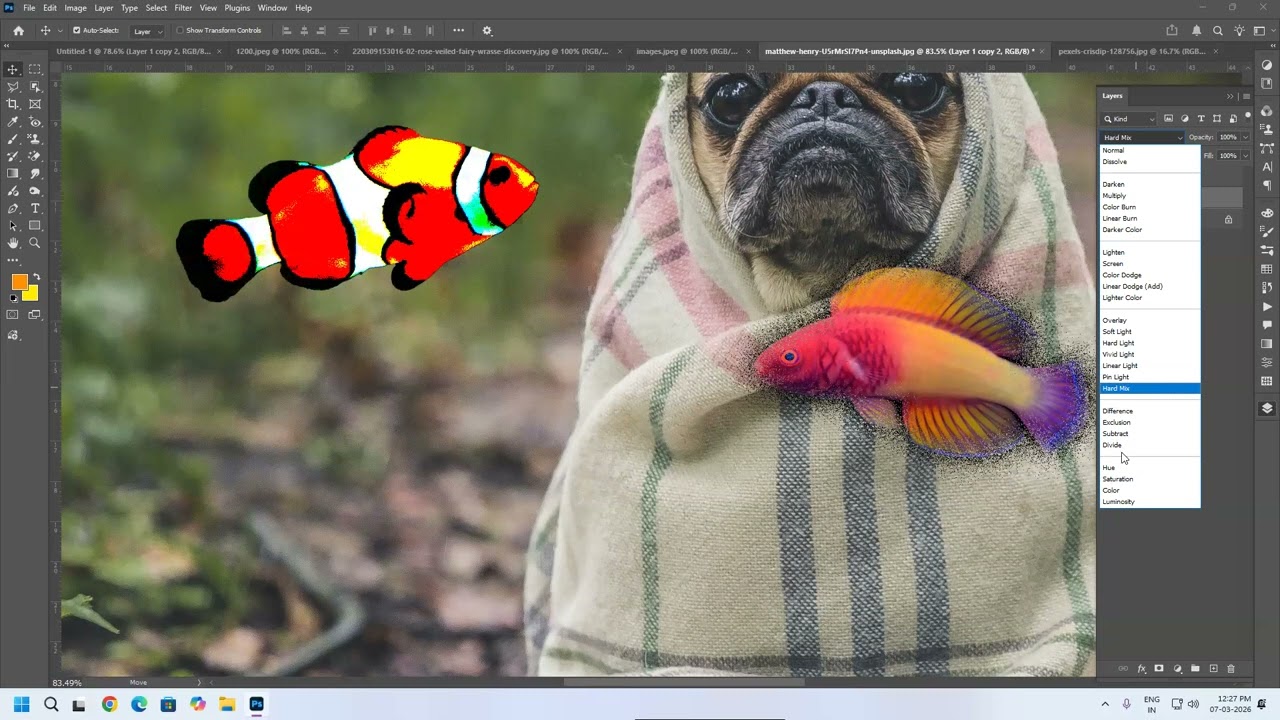Screen dimensions: 1280x720
Task: Select the Pen tool
Action: click(13, 209)
